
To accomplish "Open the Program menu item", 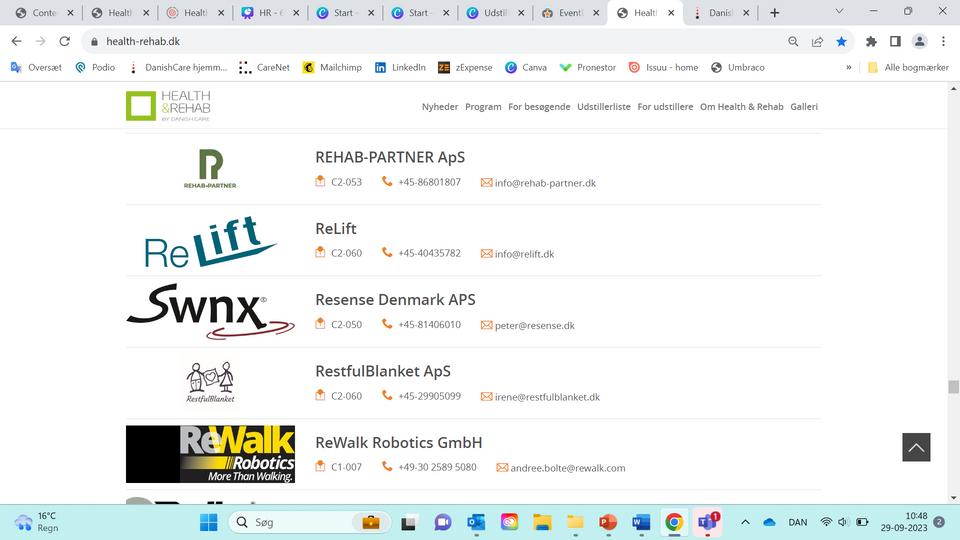I will coord(483,107).
